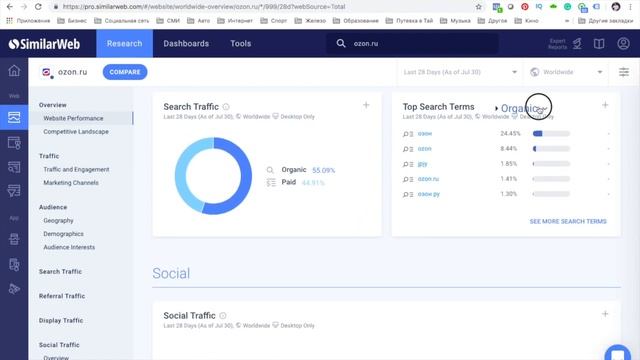Image resolution: width=640 pixels, height=360 pixels.
Task: Open the chat bubble widget
Action: point(618,353)
